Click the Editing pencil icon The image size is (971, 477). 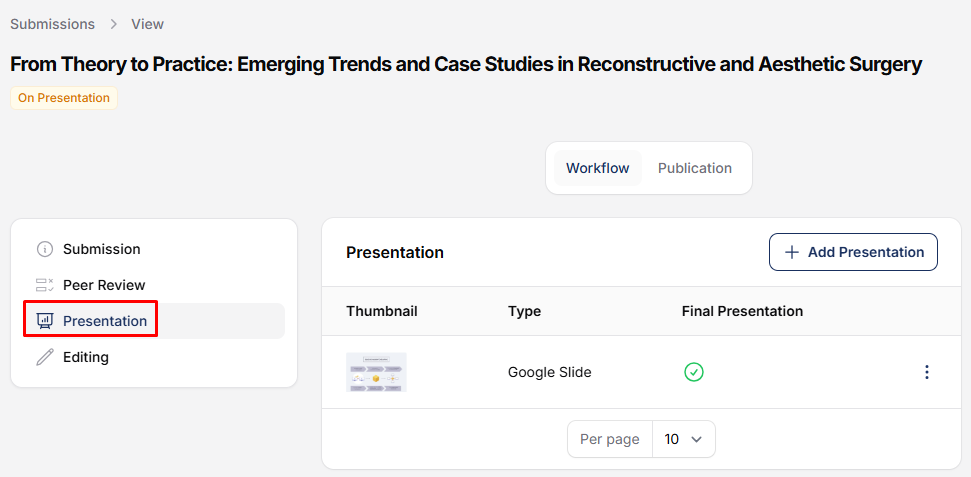(x=44, y=357)
